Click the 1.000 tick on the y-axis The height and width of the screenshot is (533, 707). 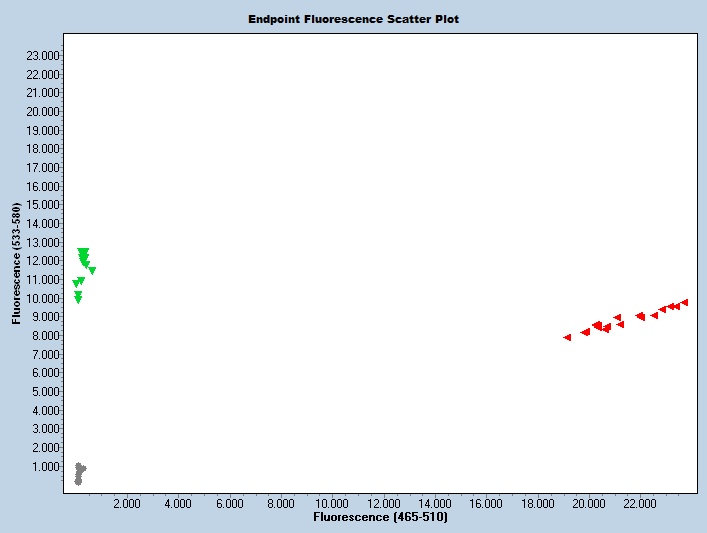48,466
